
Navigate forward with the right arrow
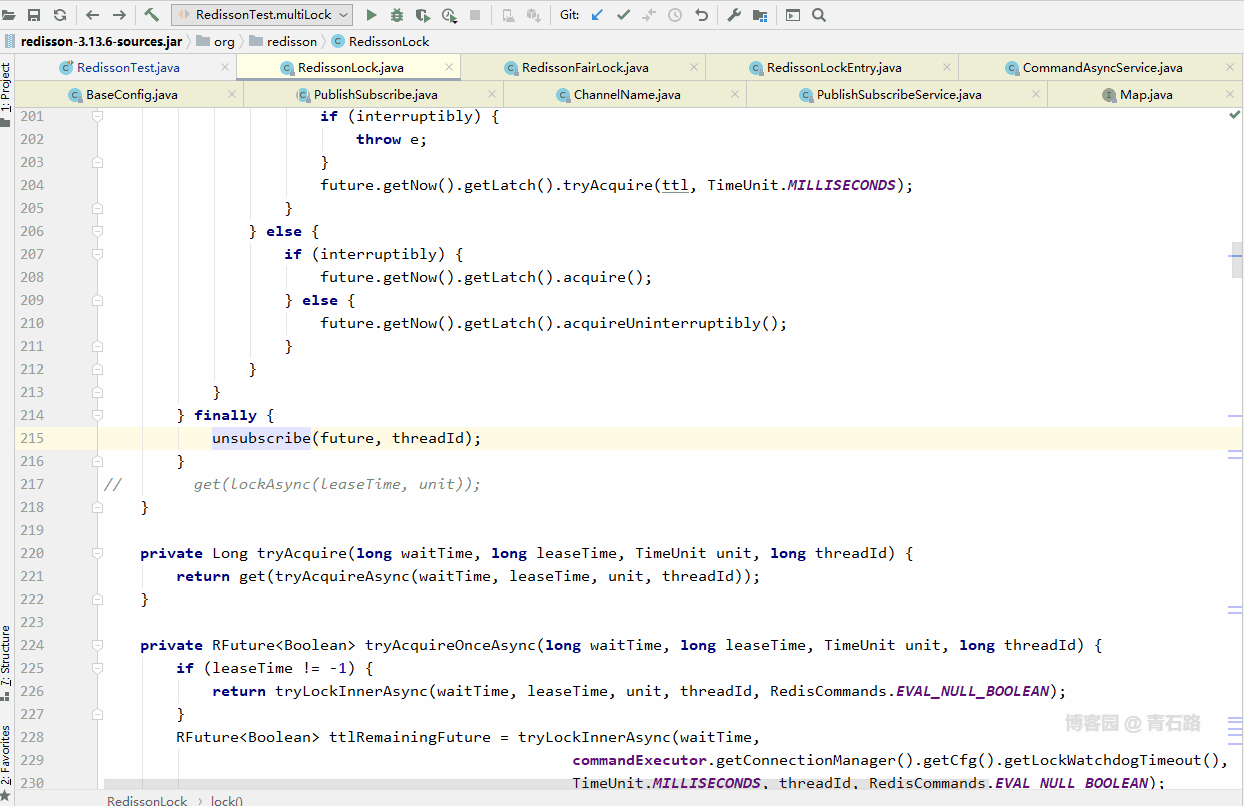(x=119, y=15)
